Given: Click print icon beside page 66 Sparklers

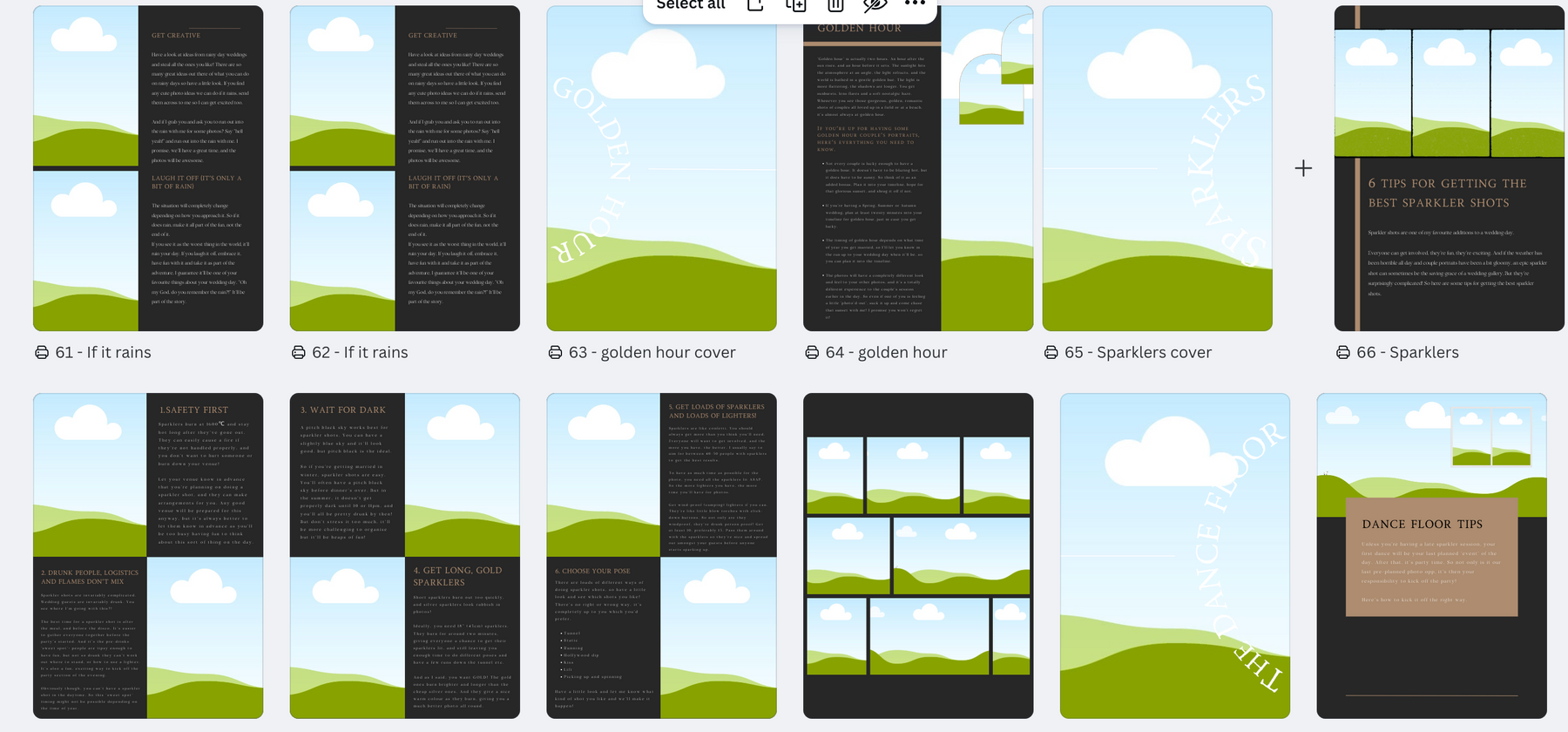Looking at the screenshot, I should pyautogui.click(x=1343, y=353).
